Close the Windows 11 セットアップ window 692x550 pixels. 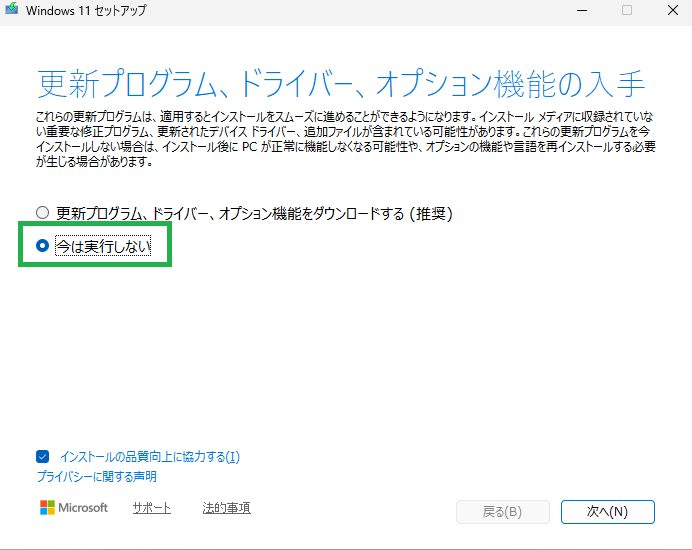coord(671,10)
